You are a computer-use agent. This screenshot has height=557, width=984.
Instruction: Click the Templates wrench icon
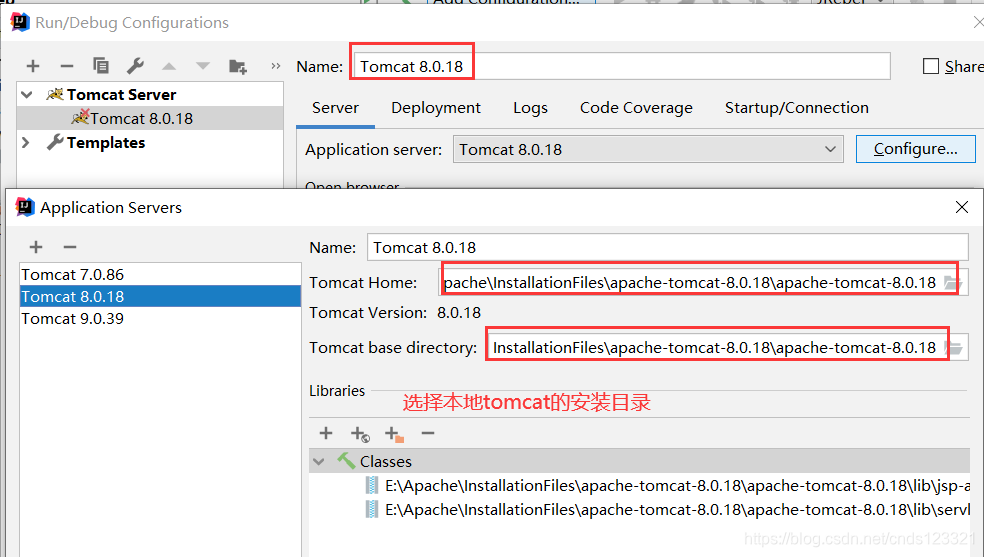click(55, 142)
